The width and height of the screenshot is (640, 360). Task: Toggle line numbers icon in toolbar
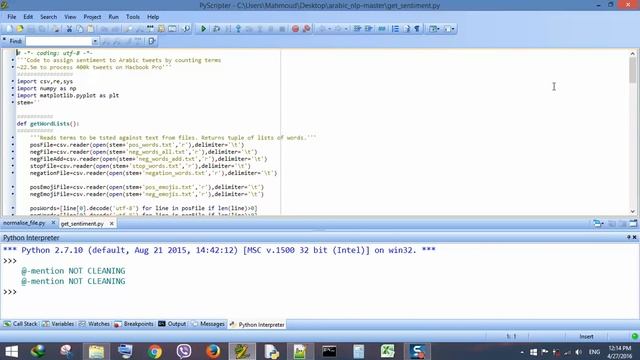pyautogui.click(x=395, y=29)
